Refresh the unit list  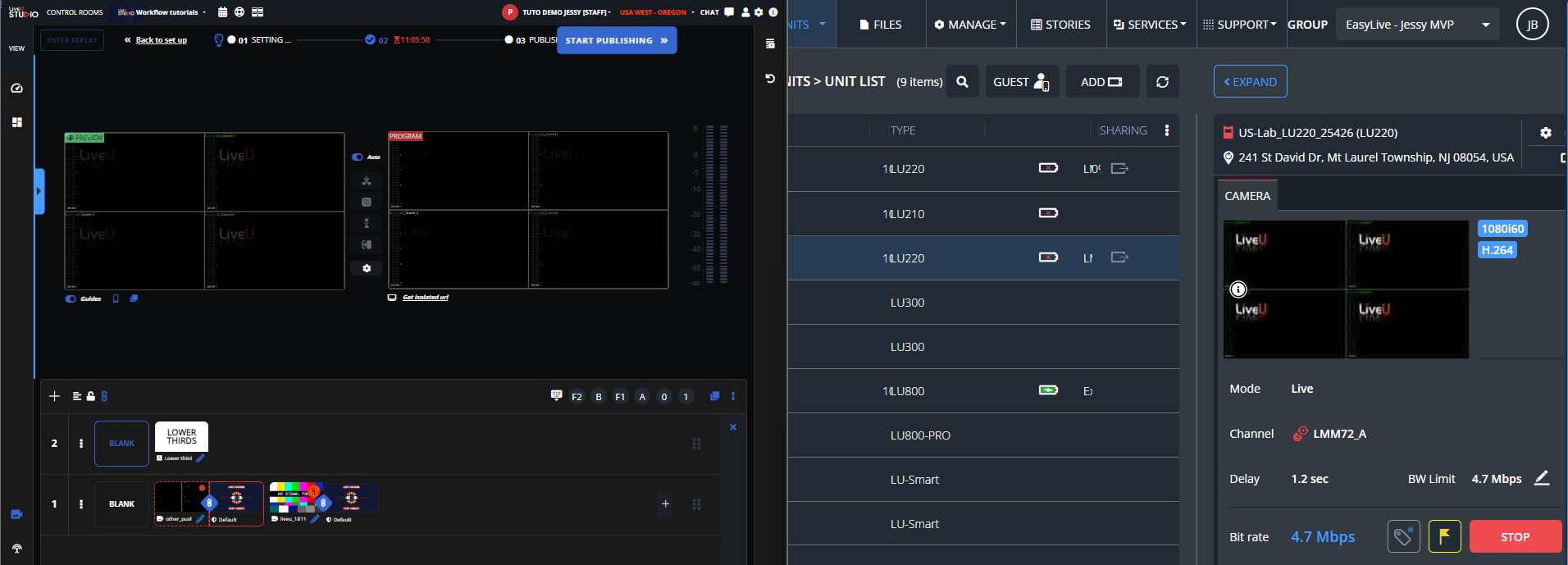[1163, 81]
